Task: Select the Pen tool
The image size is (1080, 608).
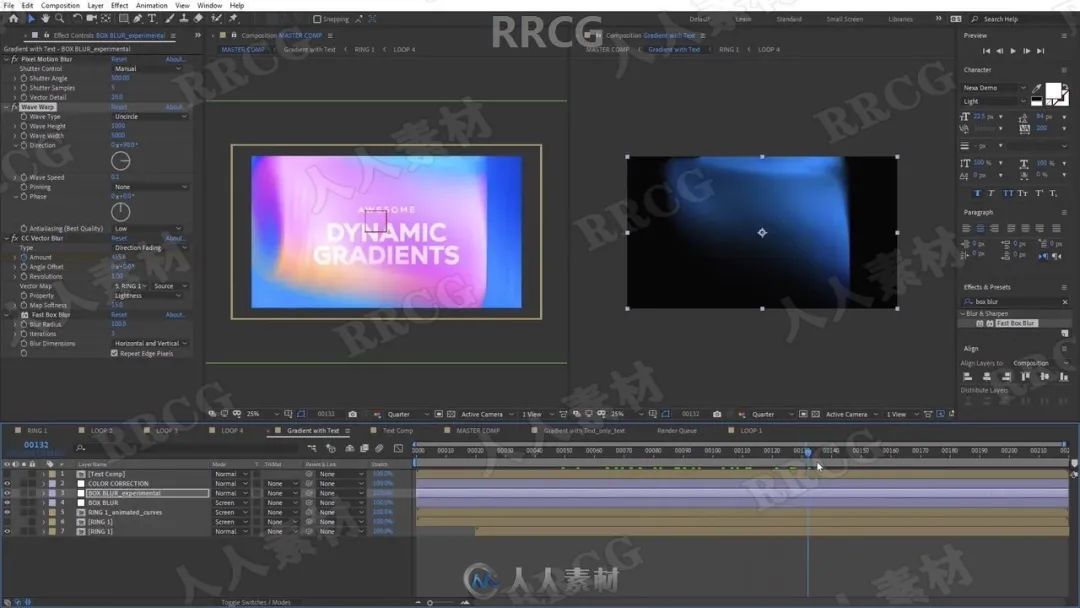Action: (x=138, y=18)
